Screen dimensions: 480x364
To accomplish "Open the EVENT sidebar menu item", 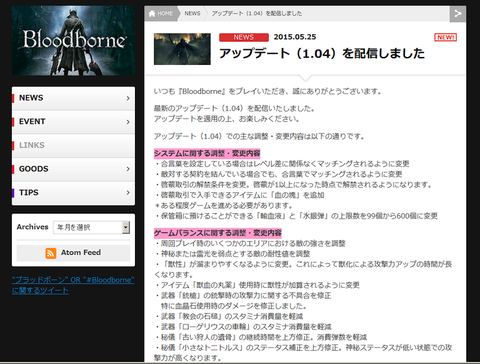I will (x=73, y=122).
